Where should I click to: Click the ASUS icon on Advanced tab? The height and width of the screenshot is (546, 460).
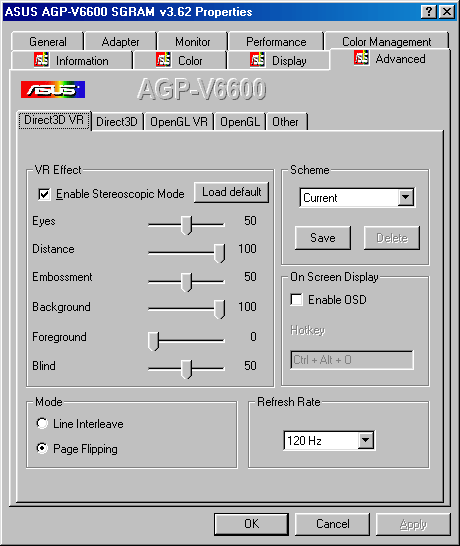point(361,57)
